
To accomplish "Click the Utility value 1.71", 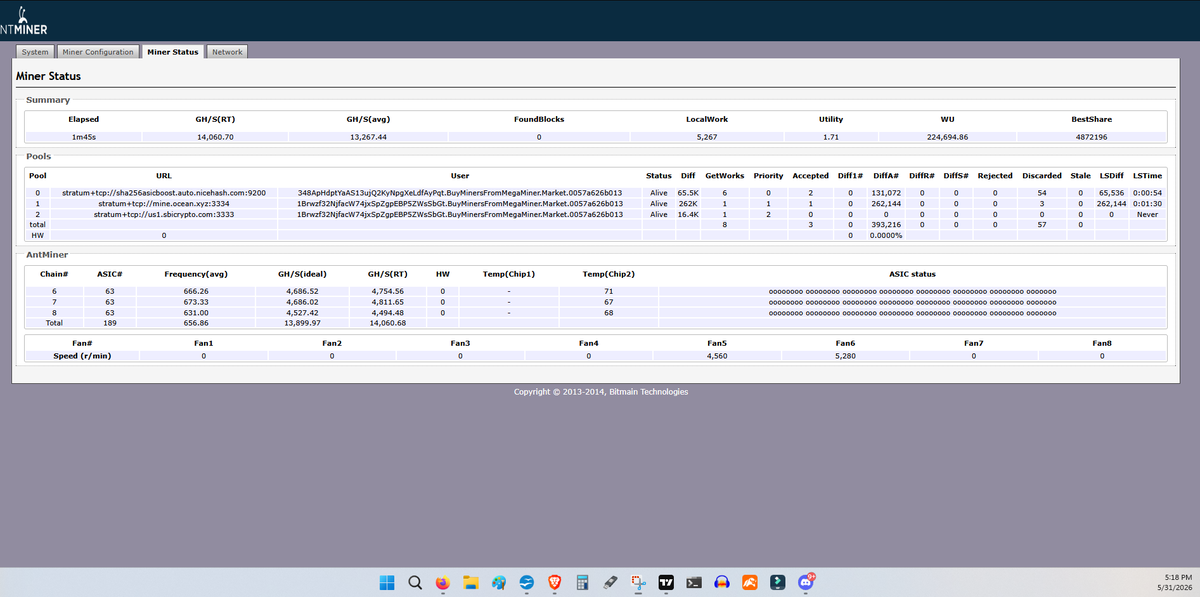I will [x=830, y=137].
